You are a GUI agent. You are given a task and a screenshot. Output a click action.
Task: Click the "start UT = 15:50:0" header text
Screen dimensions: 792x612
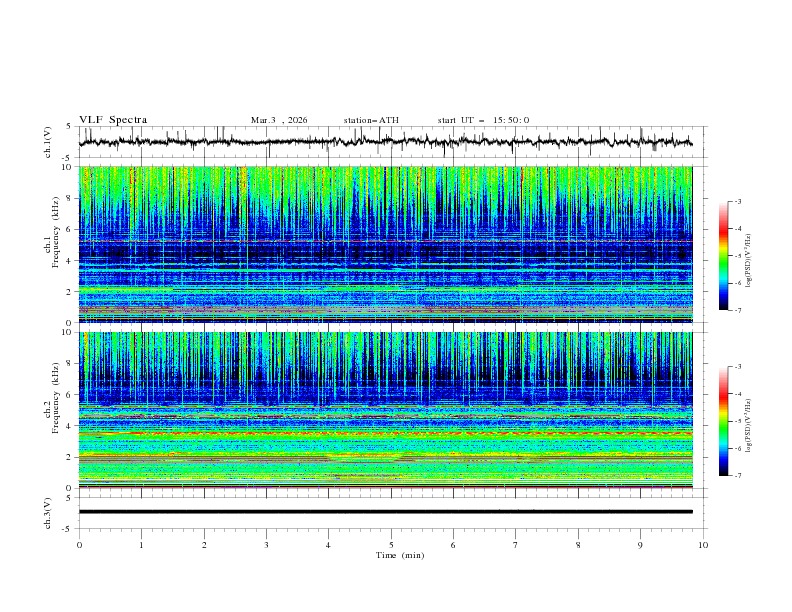point(483,120)
